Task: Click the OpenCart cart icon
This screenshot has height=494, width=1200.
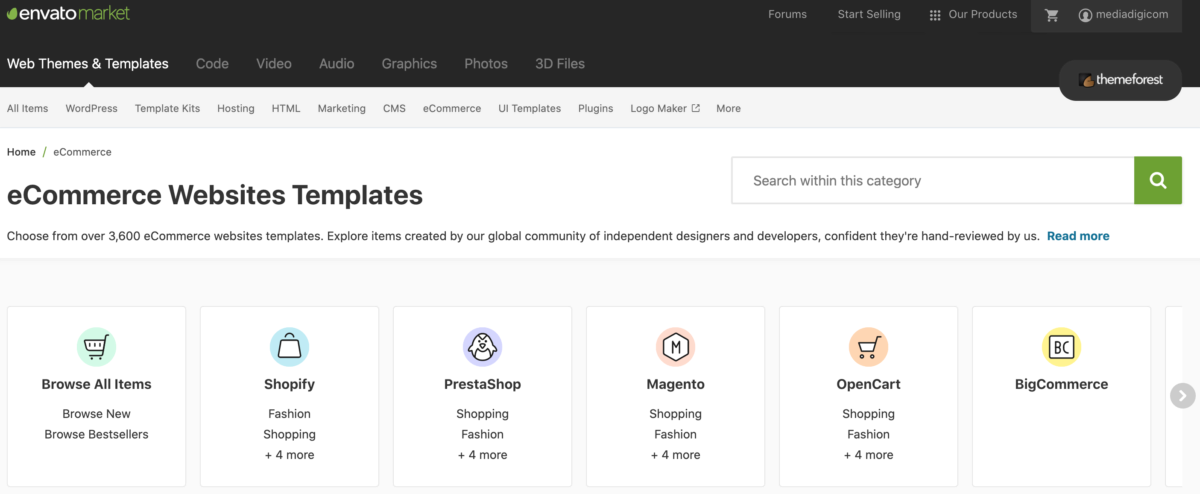Action: click(868, 347)
